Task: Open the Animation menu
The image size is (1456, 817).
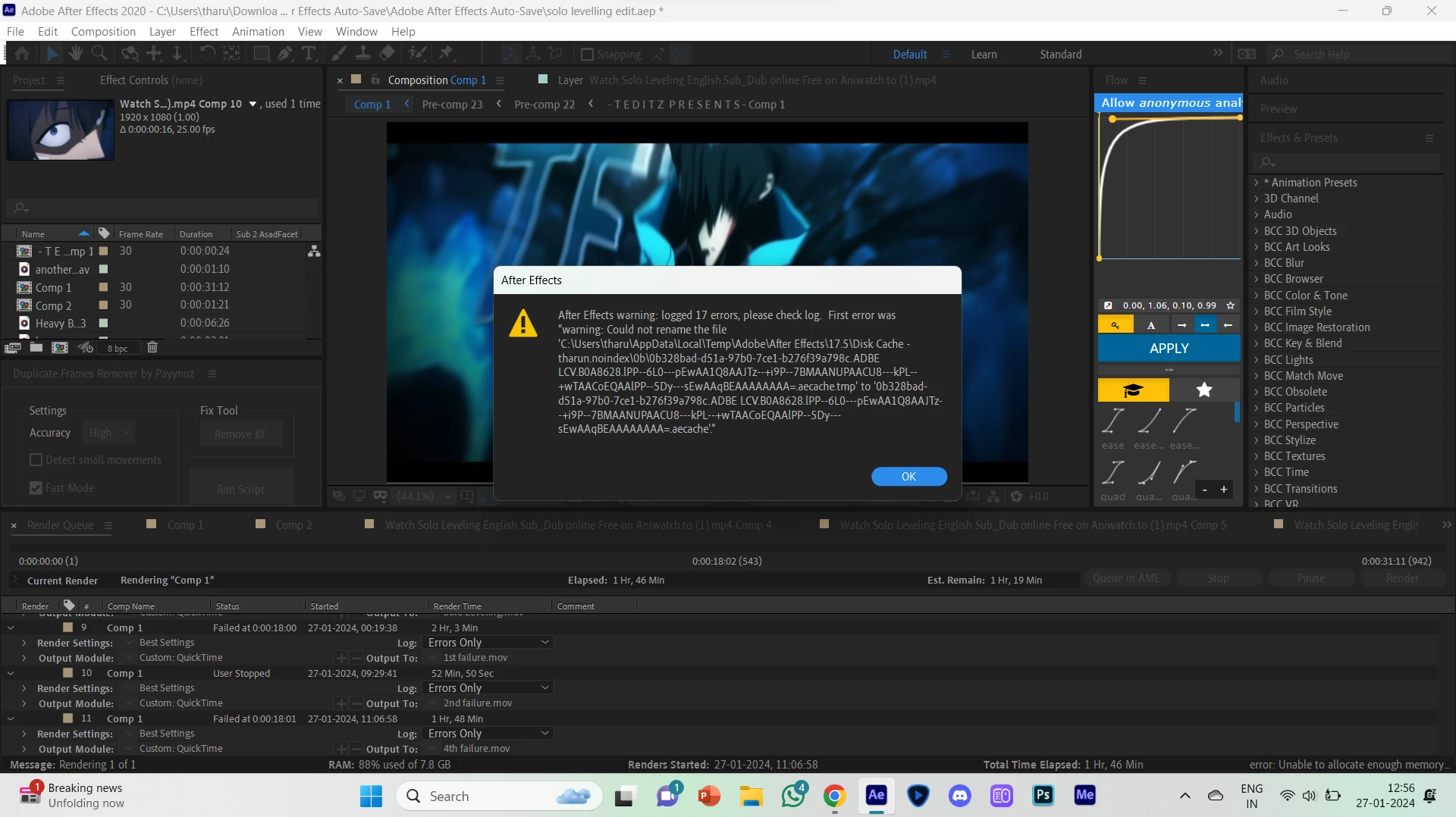Action: [x=258, y=32]
